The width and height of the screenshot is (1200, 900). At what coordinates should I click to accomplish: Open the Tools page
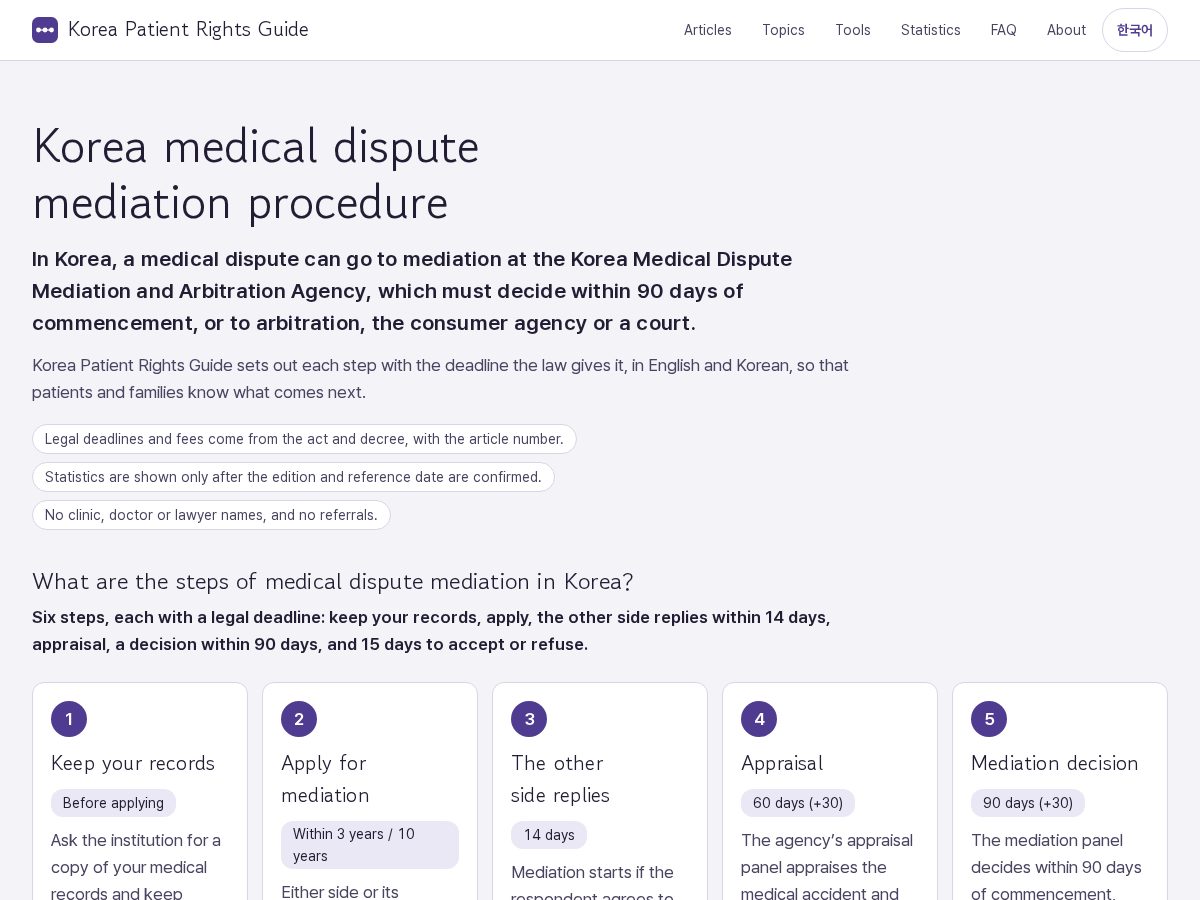(x=853, y=30)
